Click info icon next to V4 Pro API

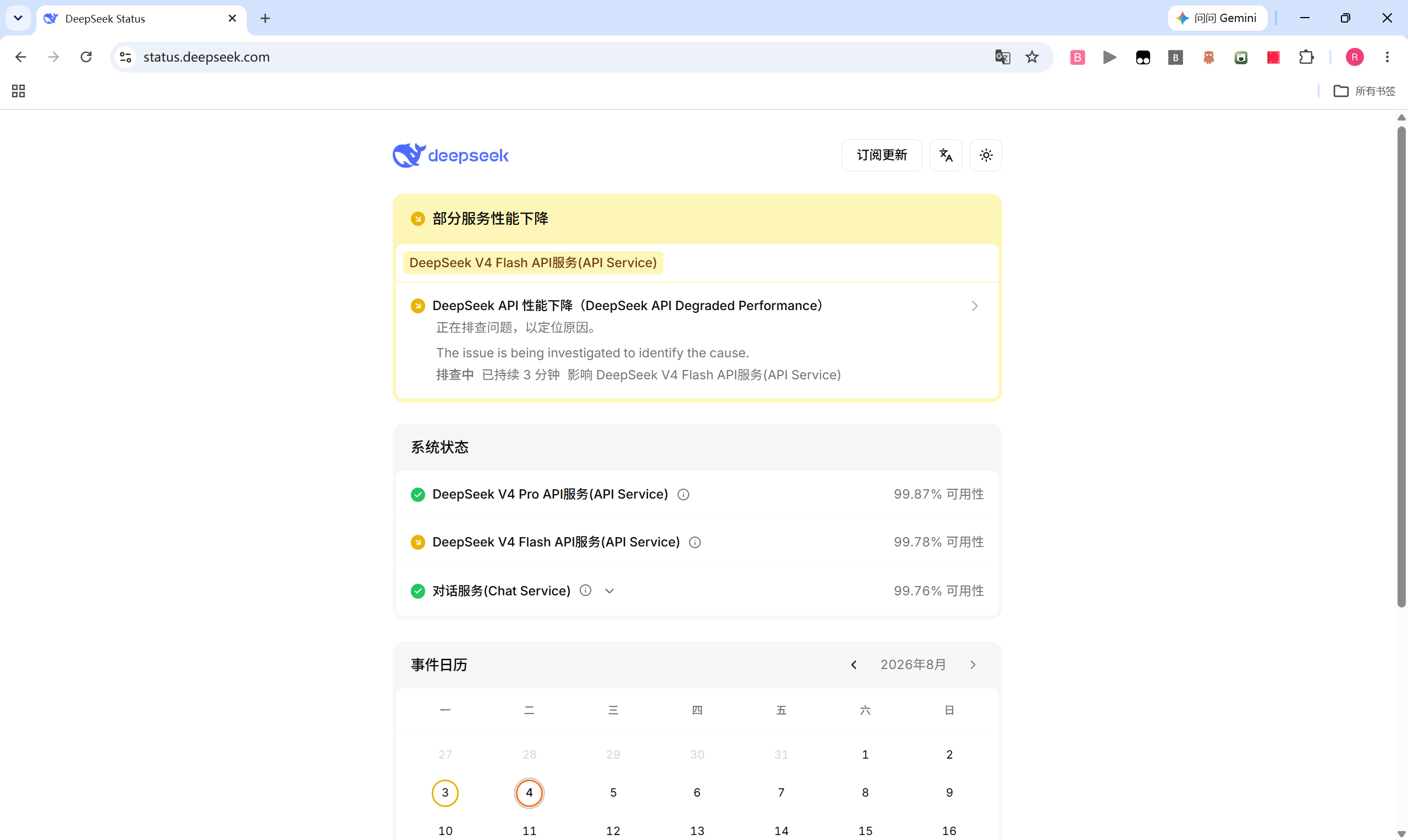pyautogui.click(x=683, y=494)
